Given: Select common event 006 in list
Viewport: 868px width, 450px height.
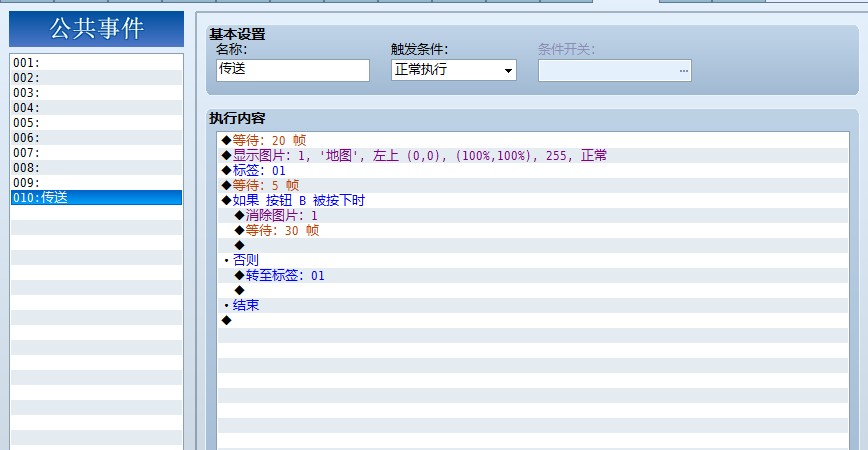Looking at the screenshot, I should tap(96, 137).
